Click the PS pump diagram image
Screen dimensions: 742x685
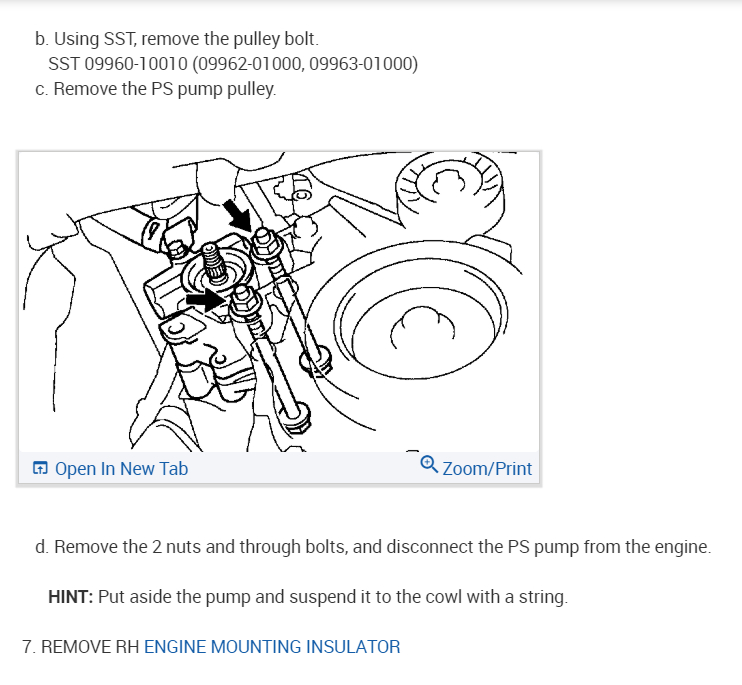click(279, 302)
